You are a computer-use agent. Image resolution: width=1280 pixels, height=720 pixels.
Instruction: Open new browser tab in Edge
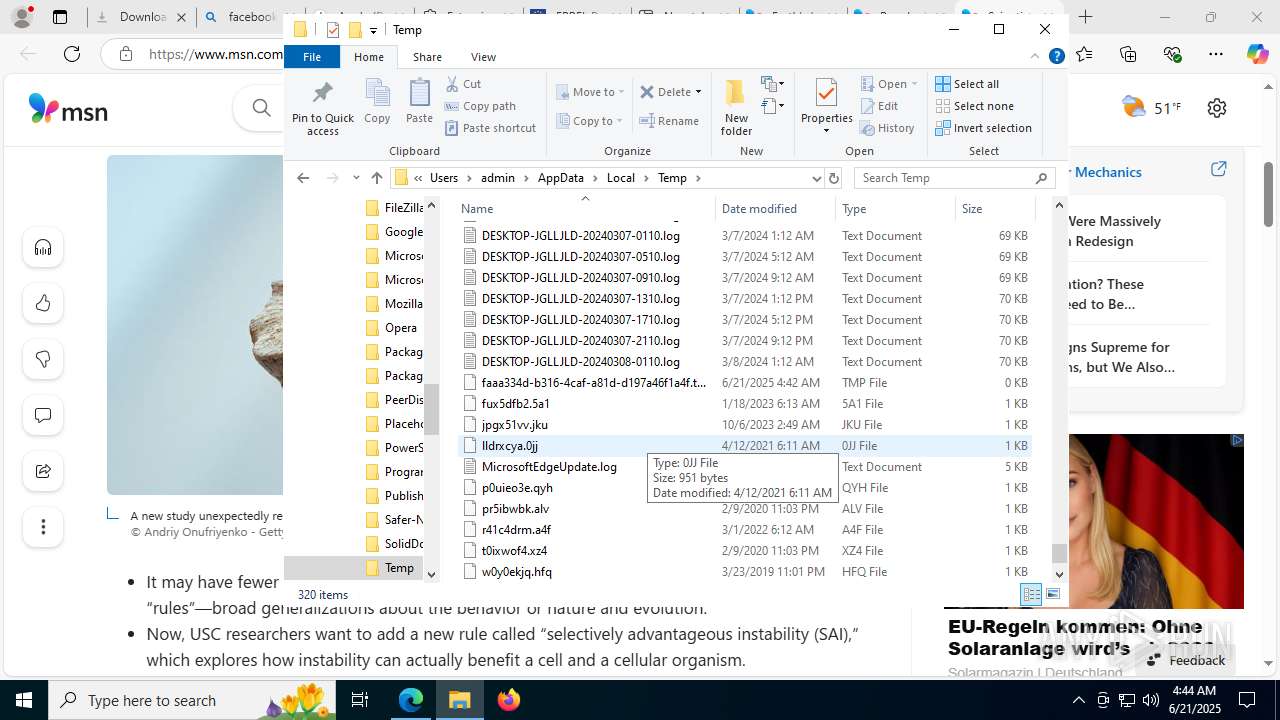click(x=1086, y=17)
